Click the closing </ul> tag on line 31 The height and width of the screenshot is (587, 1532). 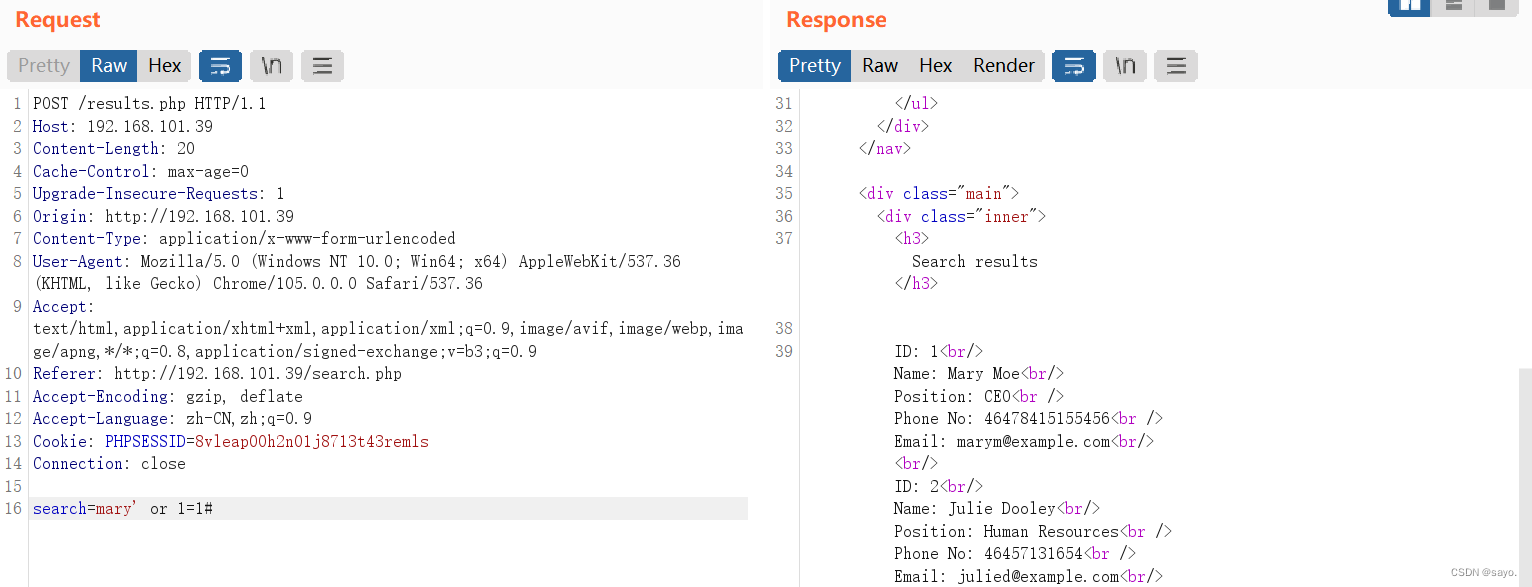(x=916, y=104)
